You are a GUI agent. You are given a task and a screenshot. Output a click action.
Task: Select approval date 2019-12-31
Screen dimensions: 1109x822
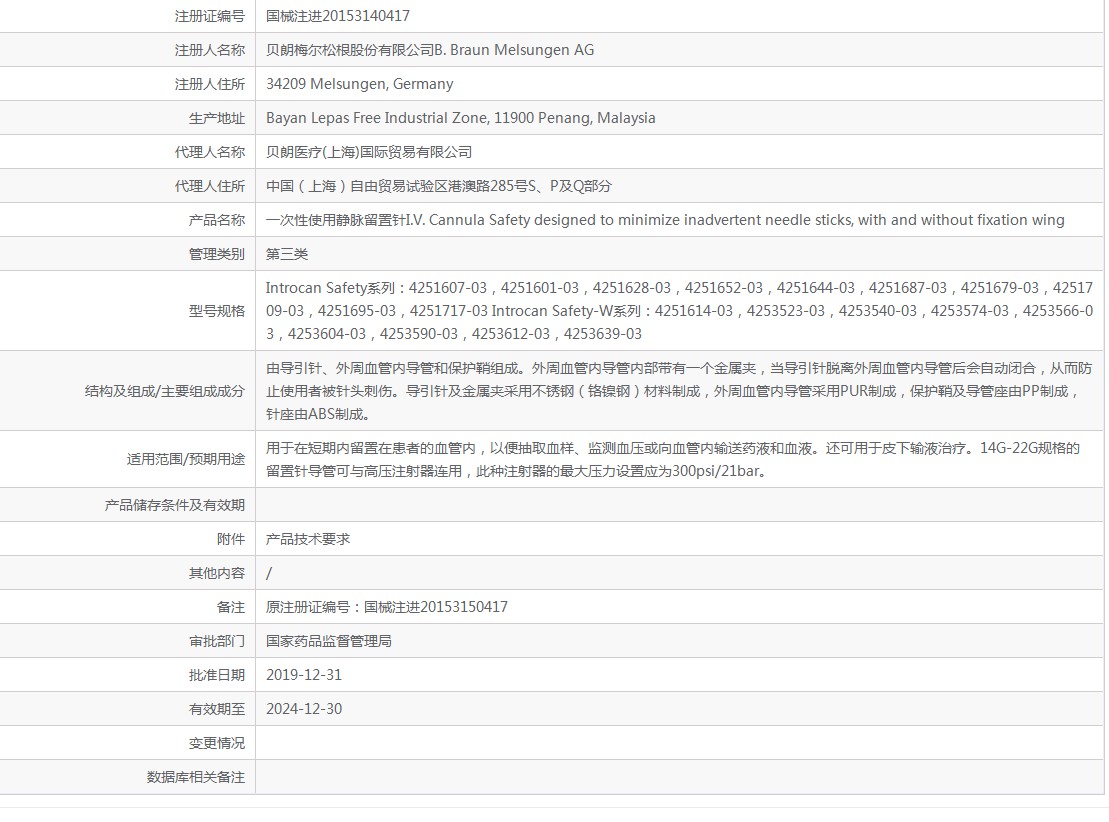click(x=303, y=674)
